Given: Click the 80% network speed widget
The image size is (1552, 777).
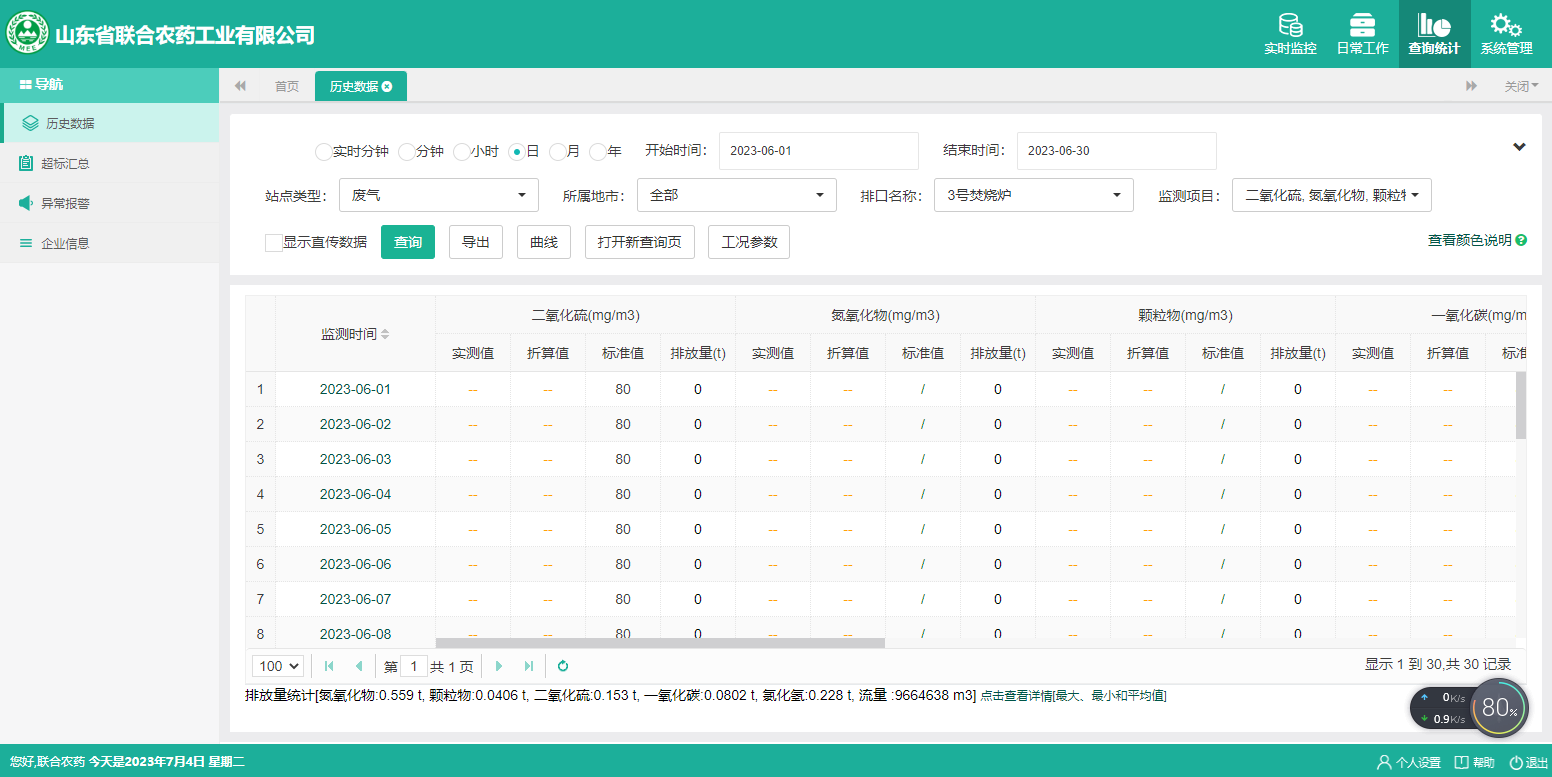Looking at the screenshot, I should pyautogui.click(x=1500, y=707).
